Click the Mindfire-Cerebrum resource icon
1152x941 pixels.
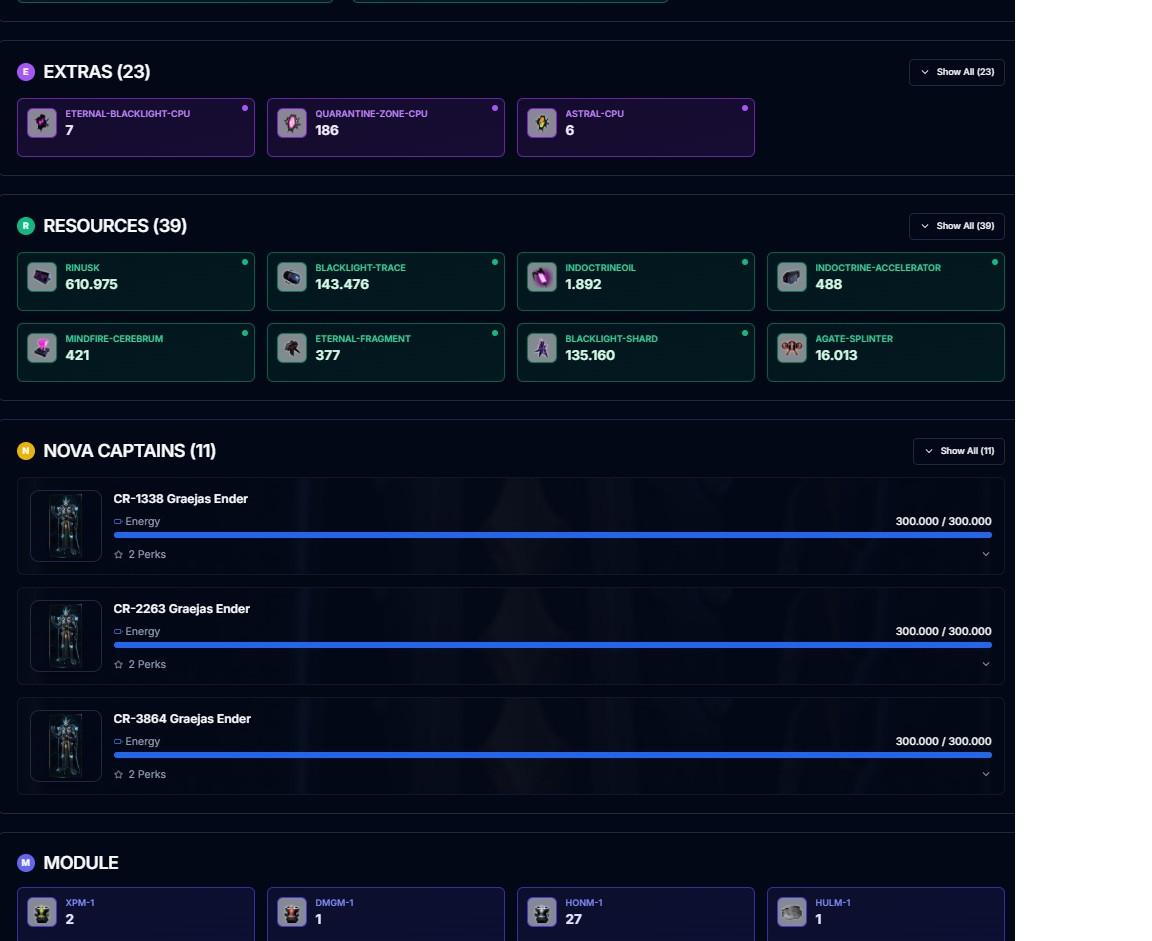42,348
